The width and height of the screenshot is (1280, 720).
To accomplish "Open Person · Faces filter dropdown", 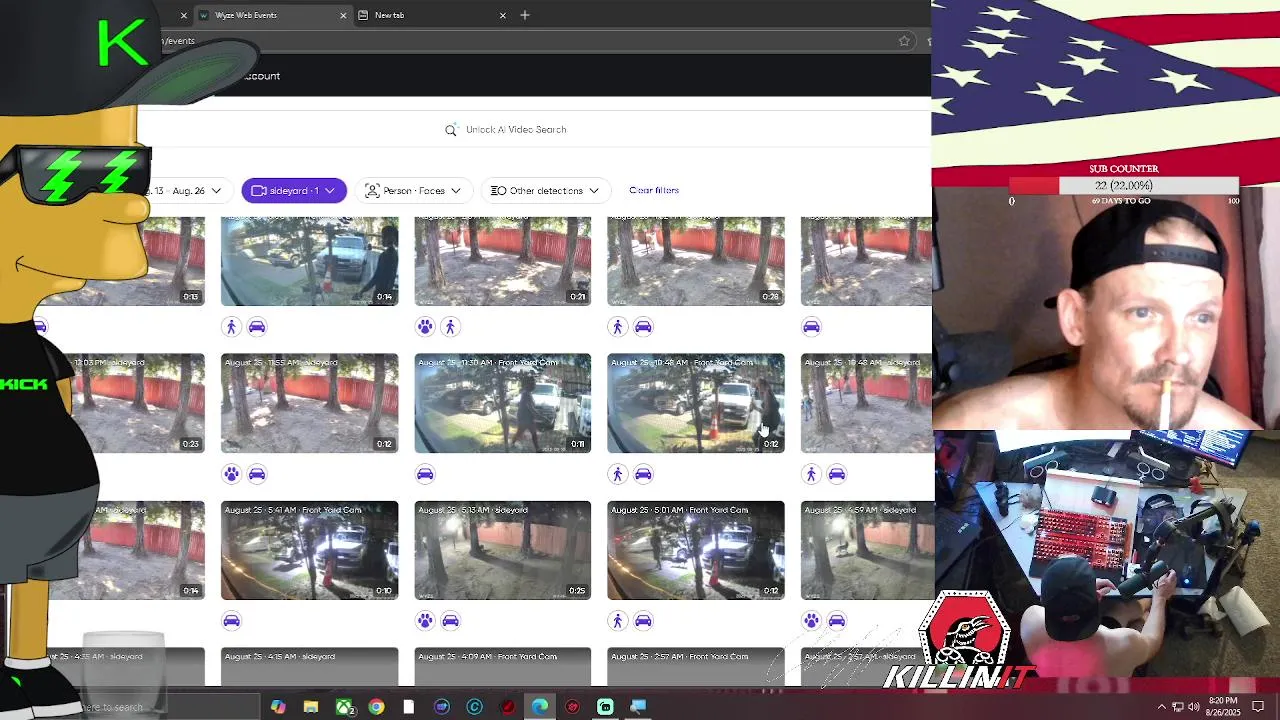I will 413,191.
